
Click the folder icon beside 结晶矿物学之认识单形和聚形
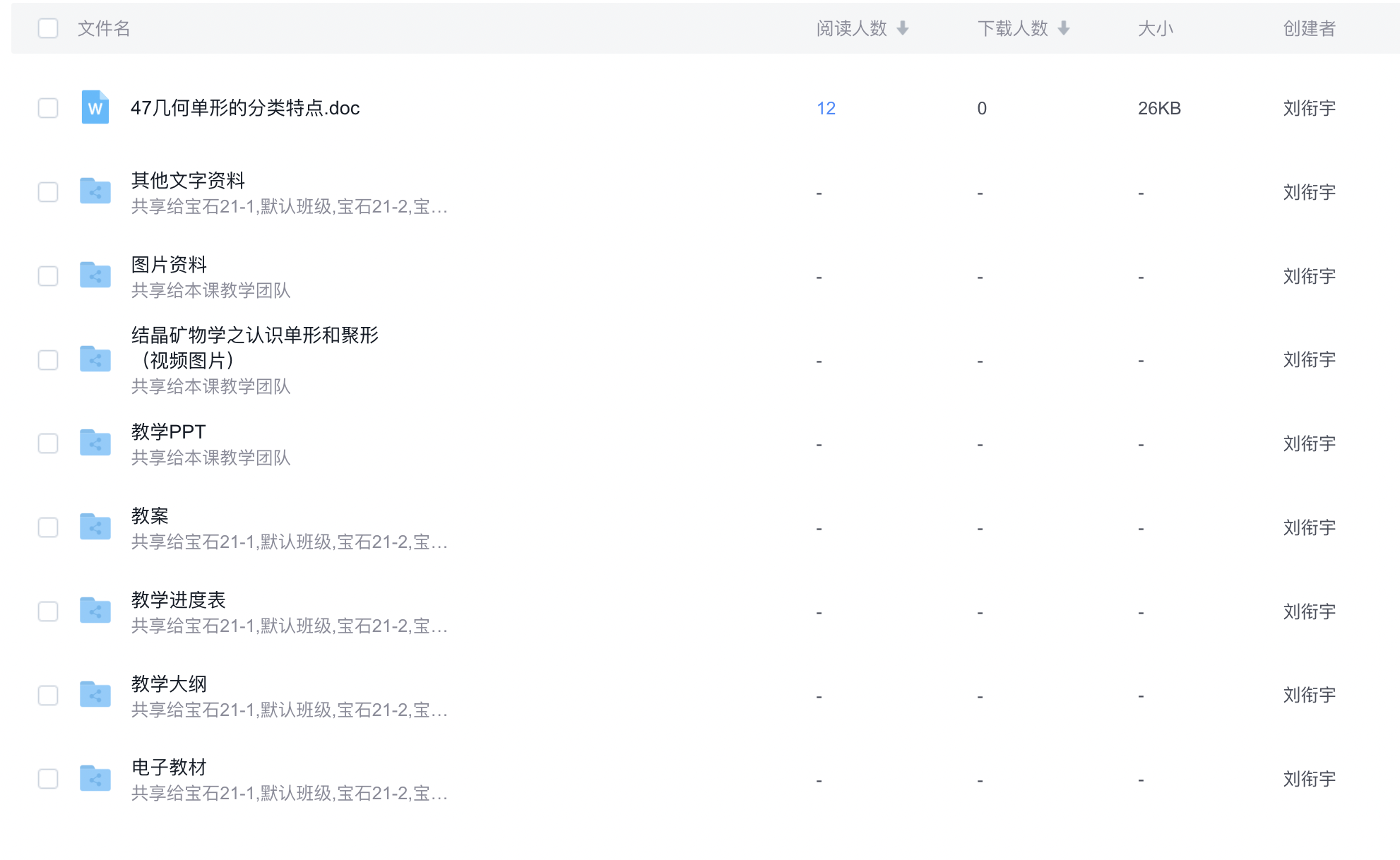95,359
